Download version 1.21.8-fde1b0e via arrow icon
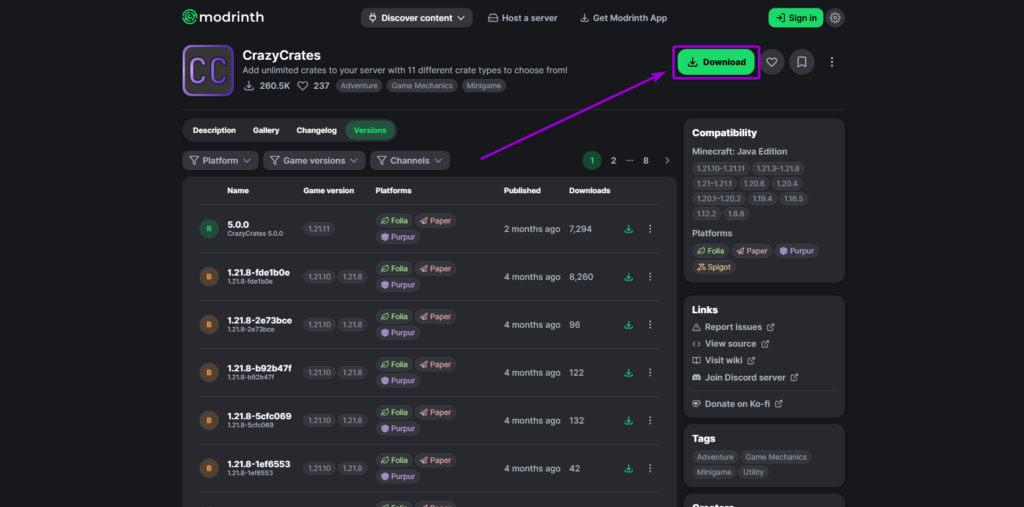 point(628,277)
